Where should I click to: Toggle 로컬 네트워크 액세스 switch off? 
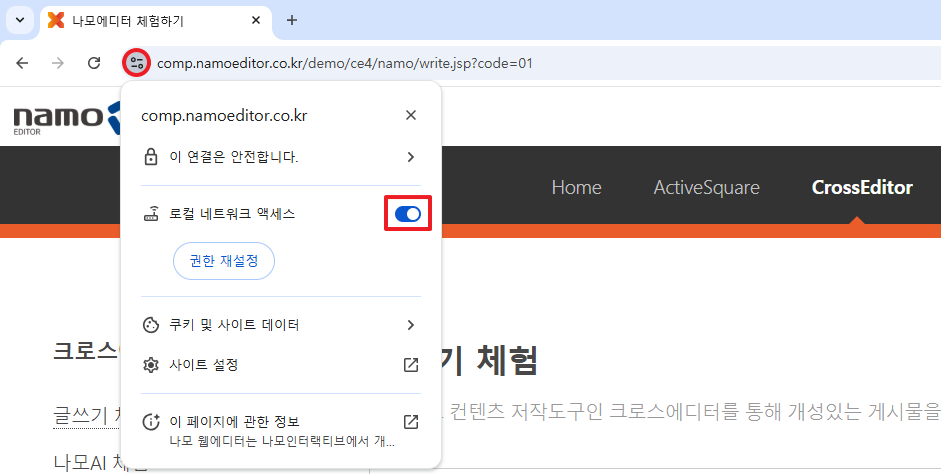click(407, 214)
